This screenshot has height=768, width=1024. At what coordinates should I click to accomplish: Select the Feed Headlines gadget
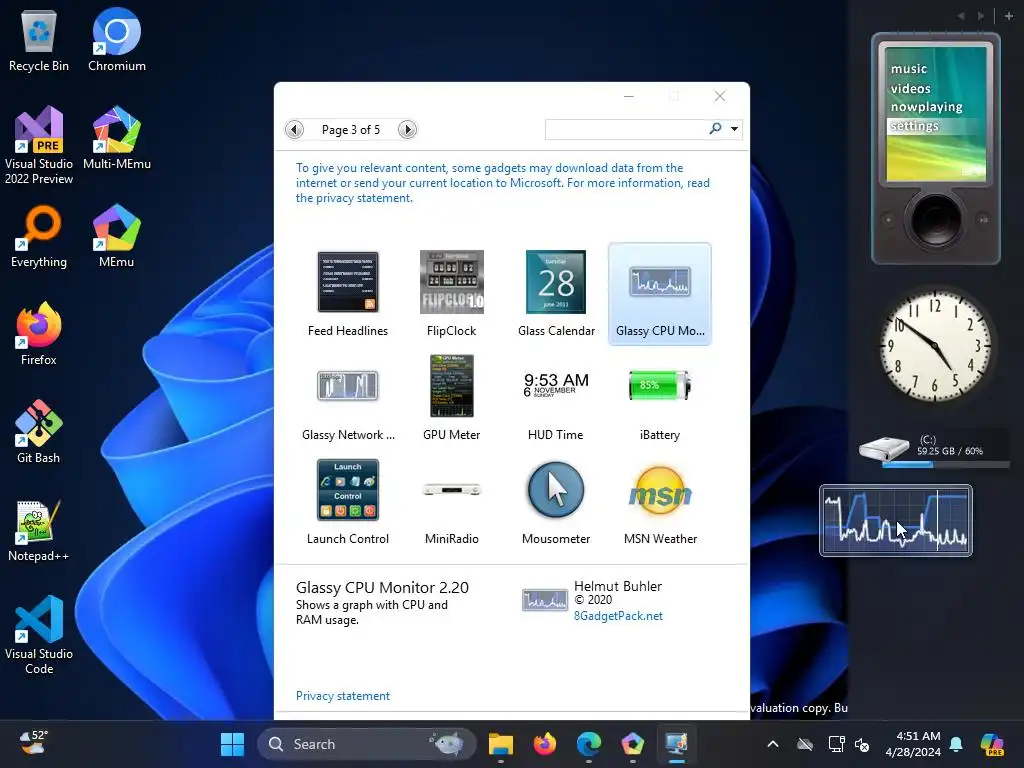coord(347,293)
